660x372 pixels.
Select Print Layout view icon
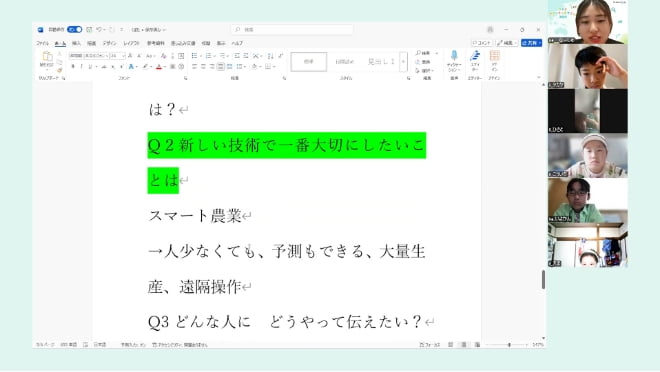coord(464,345)
